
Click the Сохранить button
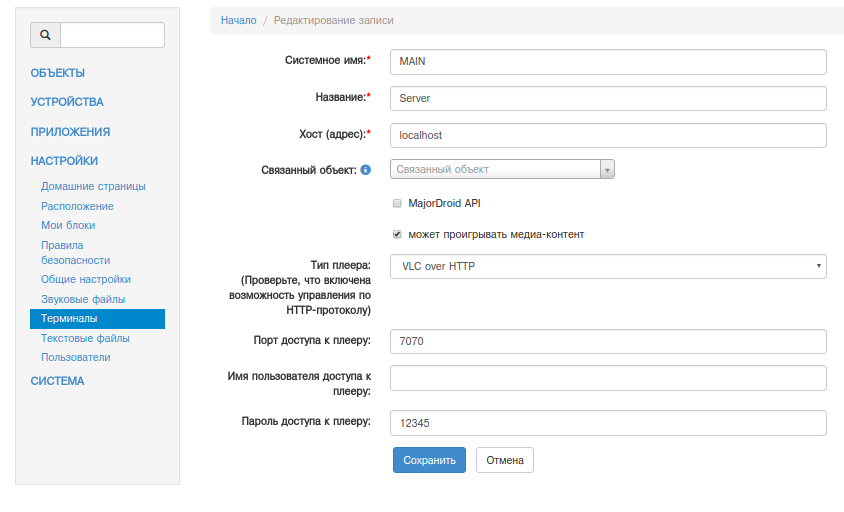tap(429, 460)
